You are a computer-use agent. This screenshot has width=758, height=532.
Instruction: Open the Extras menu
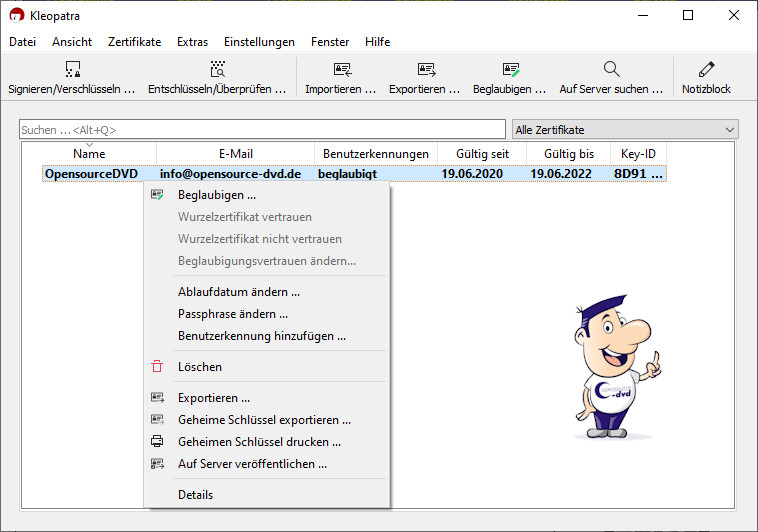192,42
